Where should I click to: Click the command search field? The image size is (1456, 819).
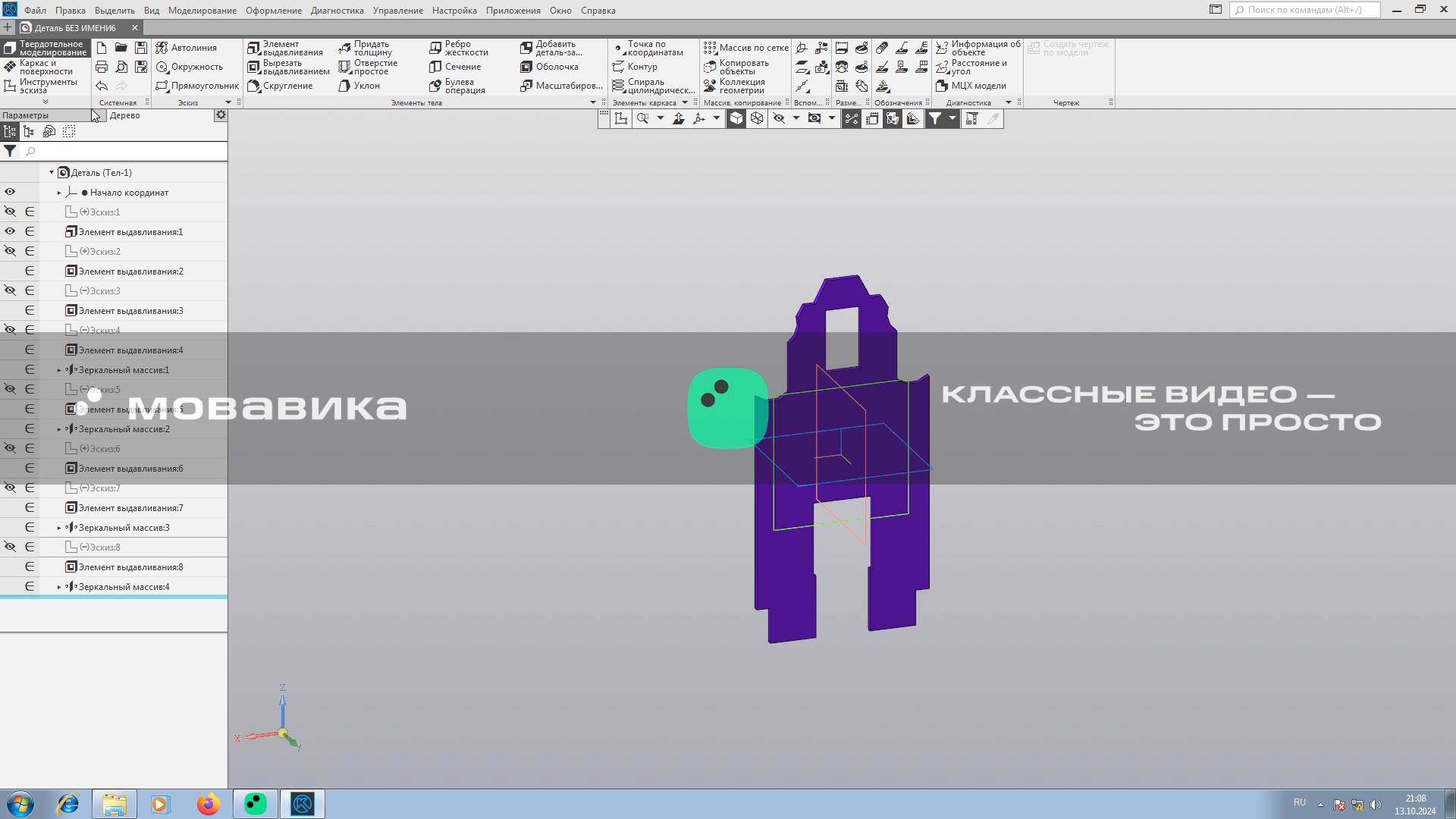tap(1305, 10)
